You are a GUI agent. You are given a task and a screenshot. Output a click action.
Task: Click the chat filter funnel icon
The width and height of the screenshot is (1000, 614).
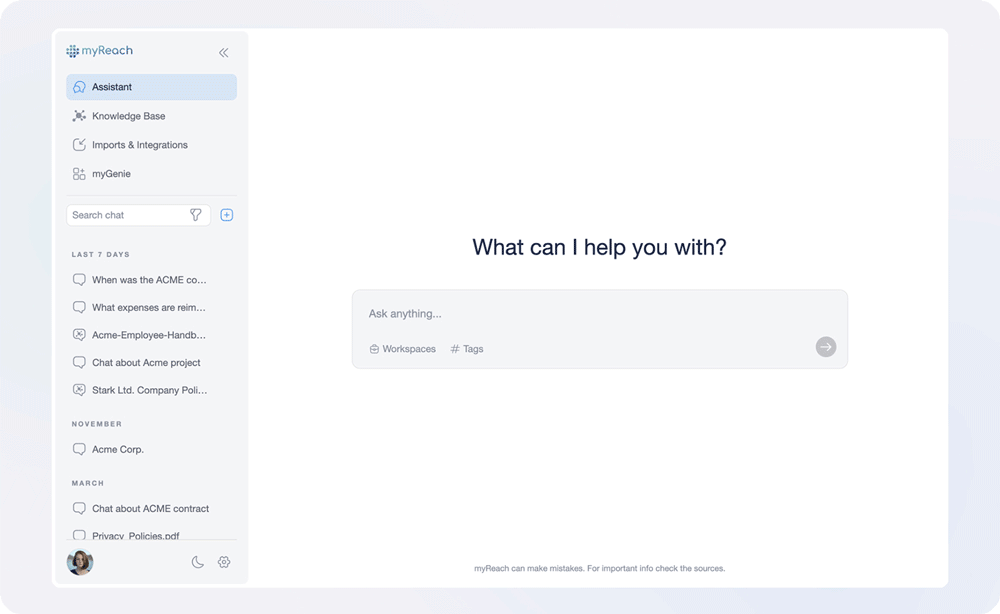(x=196, y=215)
